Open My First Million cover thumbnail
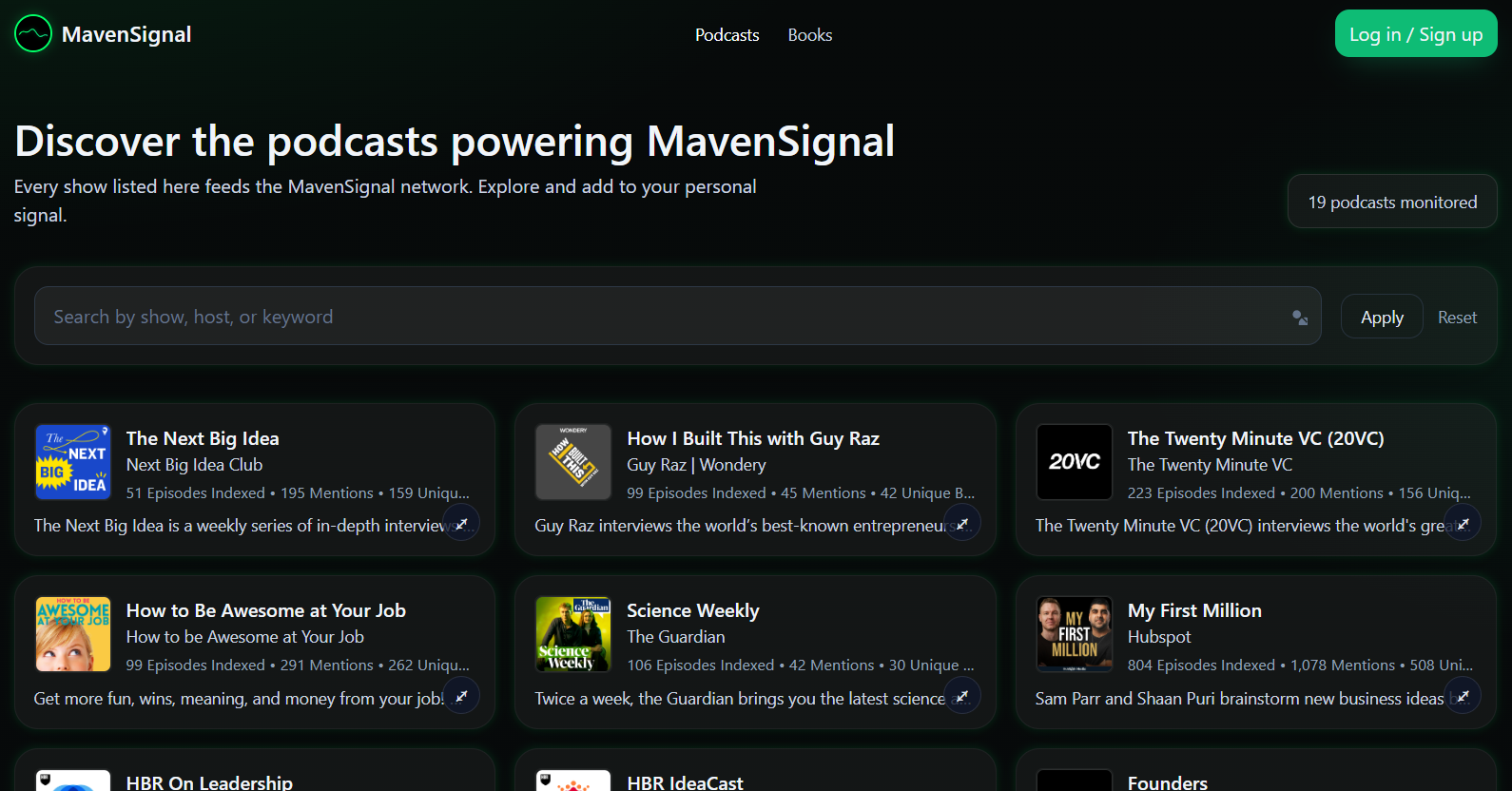 pos(1075,634)
